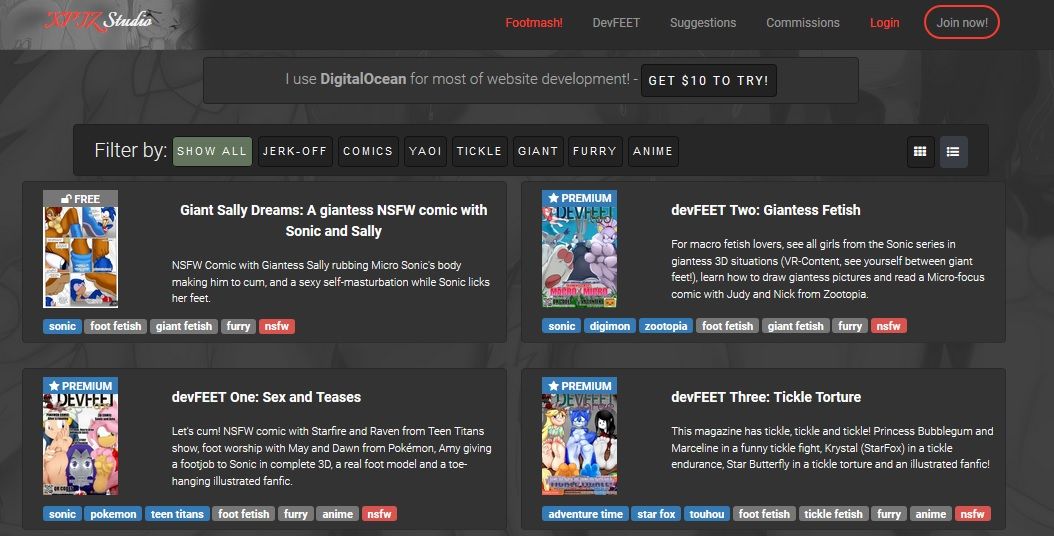Click the zootopia tag on devFEET Two
Viewport: 1054px width, 536px height.
665,326
